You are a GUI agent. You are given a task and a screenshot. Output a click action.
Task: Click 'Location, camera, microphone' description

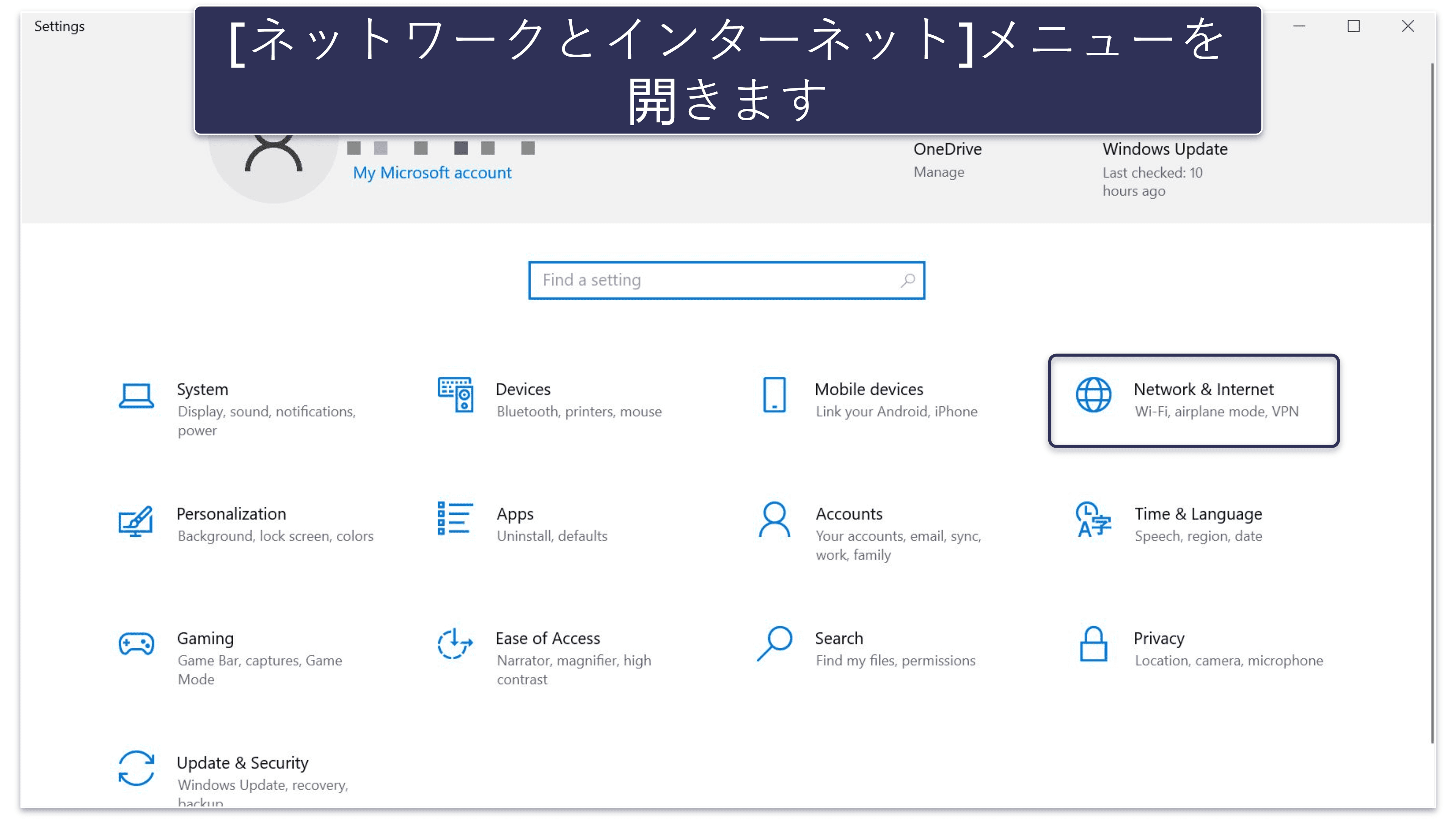(x=1229, y=661)
